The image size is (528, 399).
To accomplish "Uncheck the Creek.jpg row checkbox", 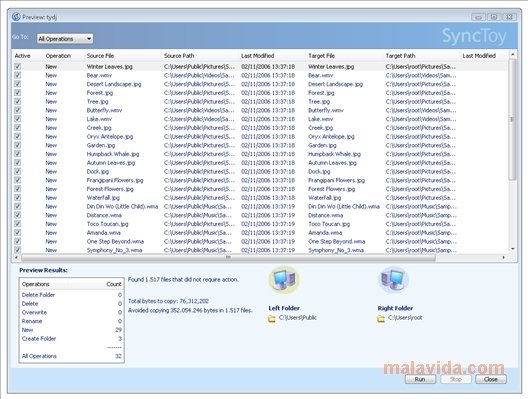I will (18, 128).
